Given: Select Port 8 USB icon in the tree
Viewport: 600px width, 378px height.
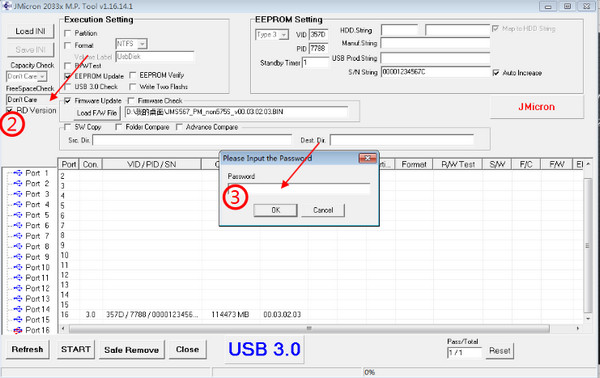Looking at the screenshot, I should tap(18, 246).
